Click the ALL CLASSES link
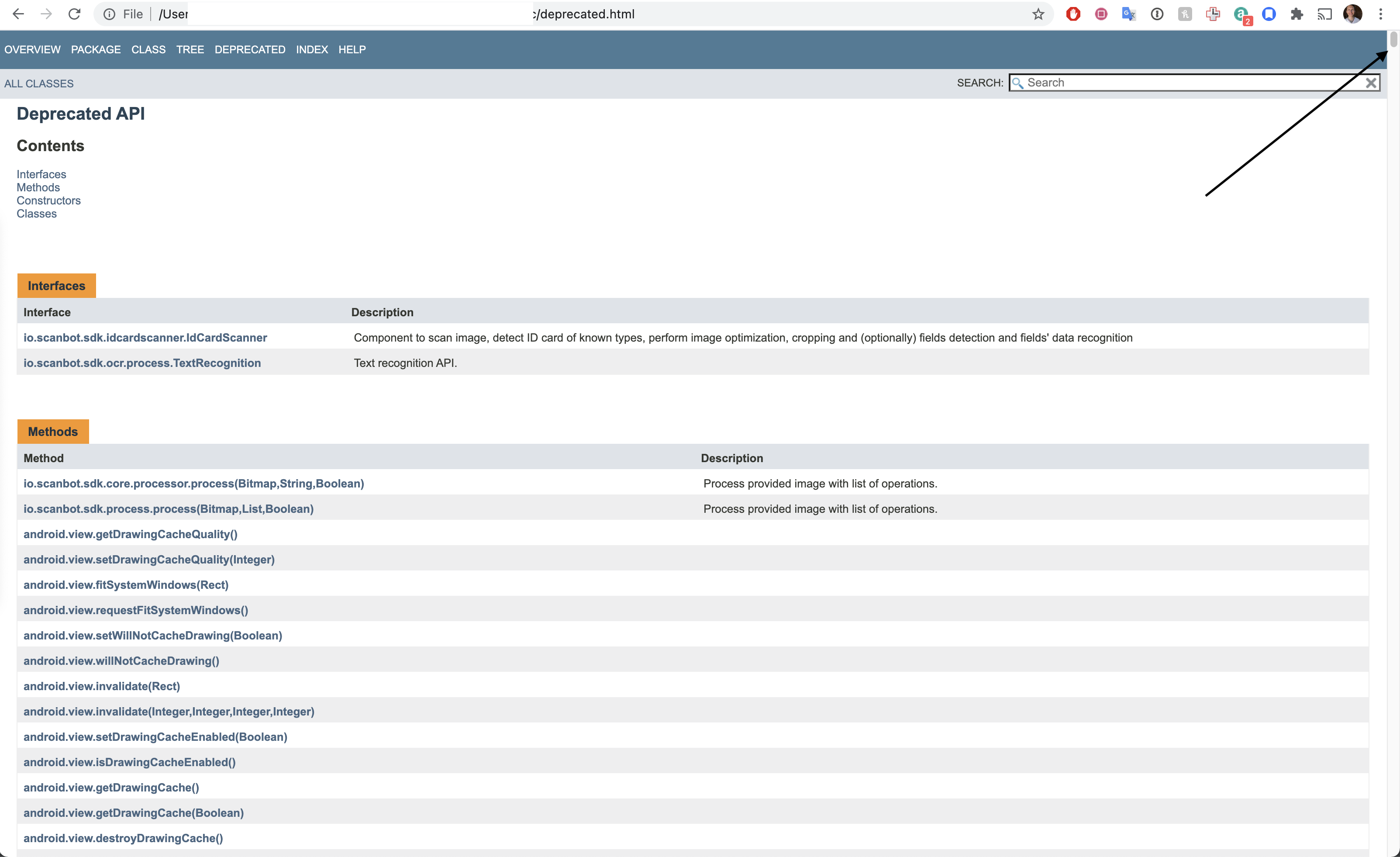Viewport: 1400px width, 857px height. coord(38,83)
